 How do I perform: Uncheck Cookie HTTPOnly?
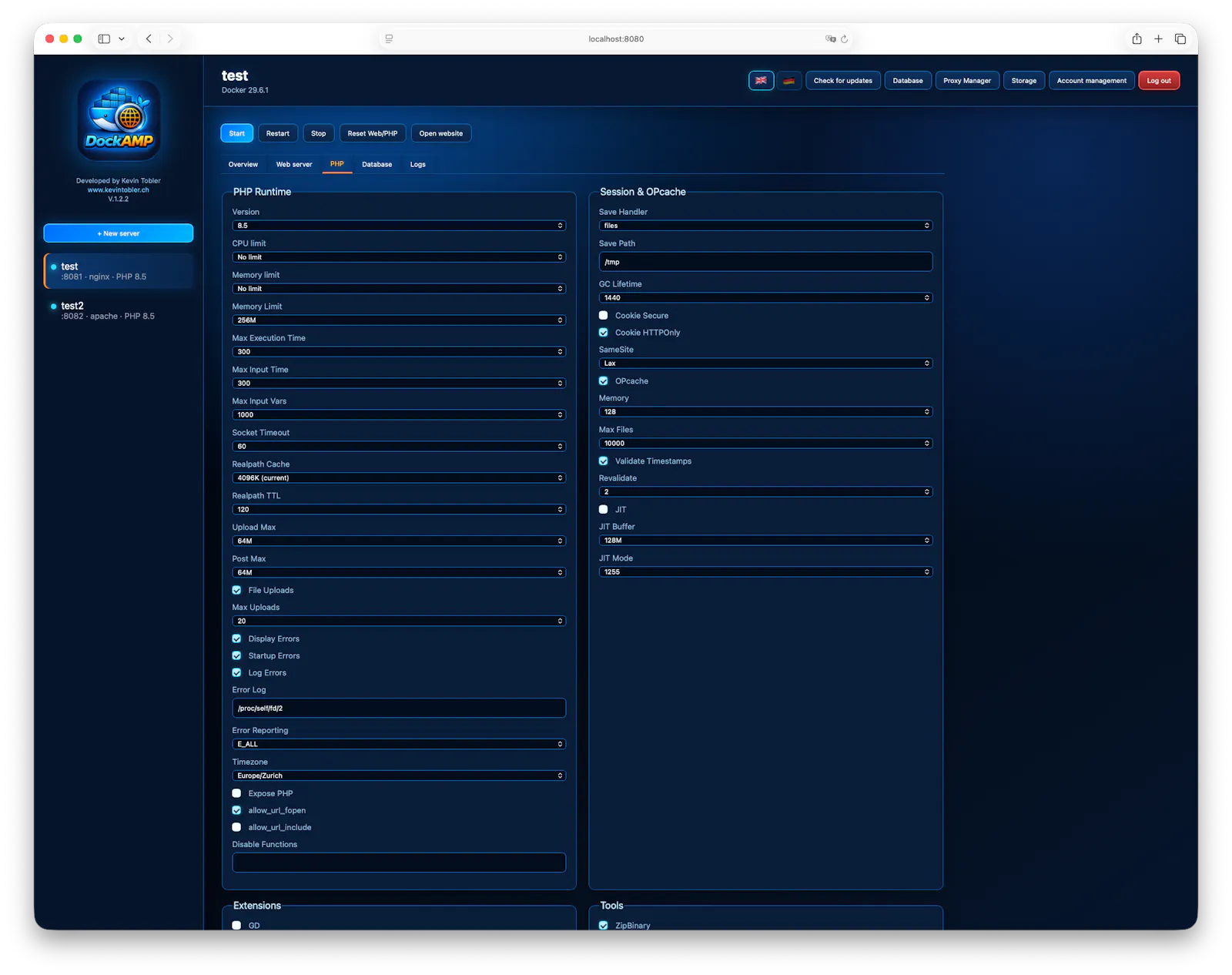[604, 333]
